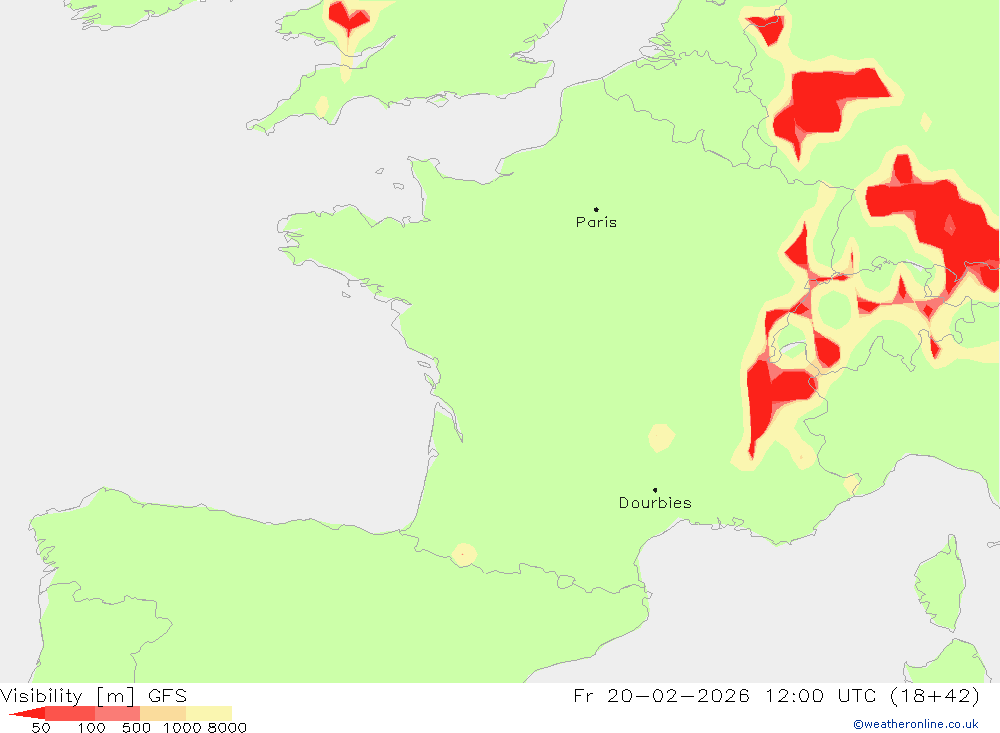Click the forecast date Fr 20-02-2026
This screenshot has height=733, width=1000.
(x=661, y=695)
